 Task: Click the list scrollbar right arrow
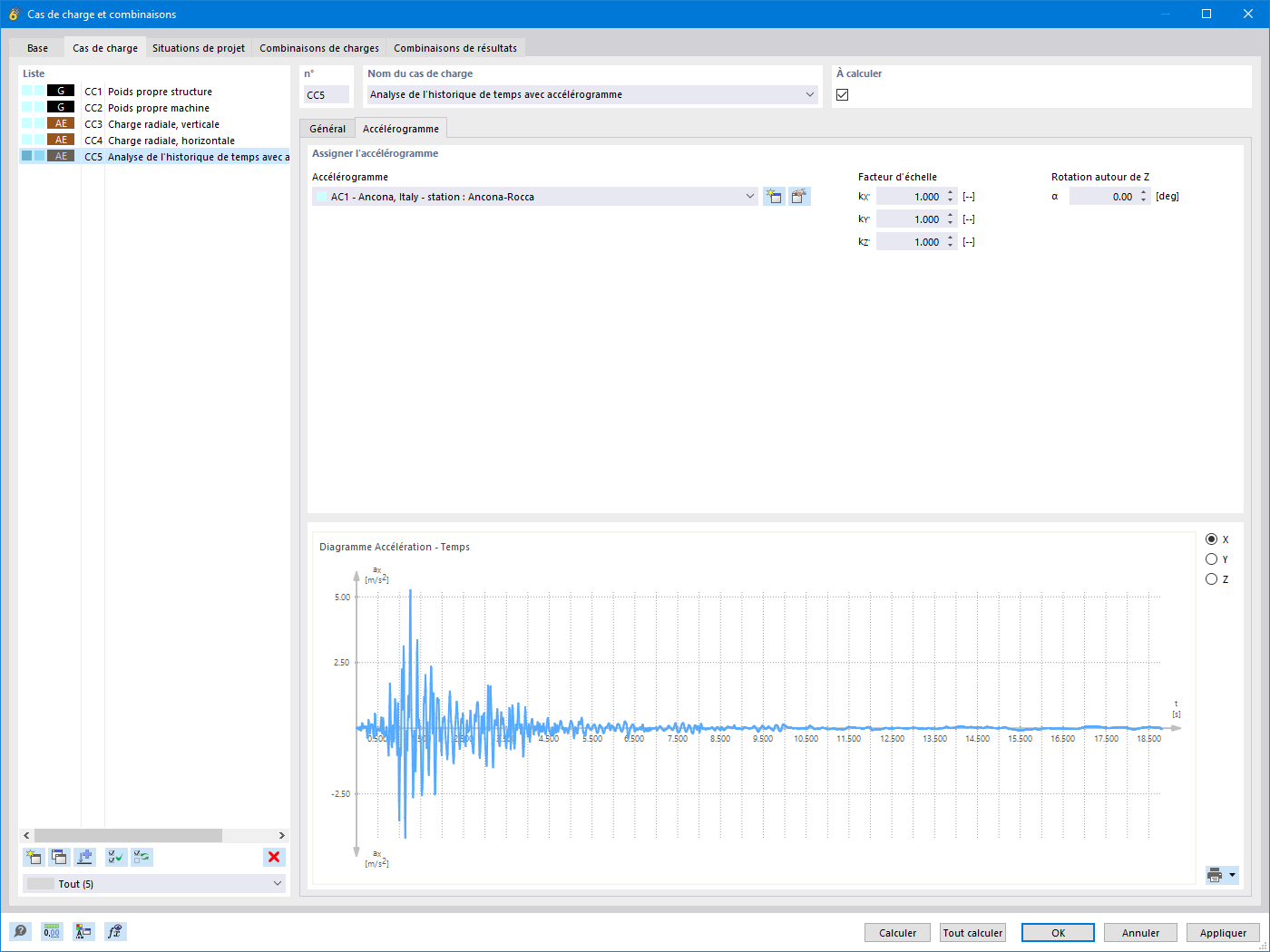(281, 835)
